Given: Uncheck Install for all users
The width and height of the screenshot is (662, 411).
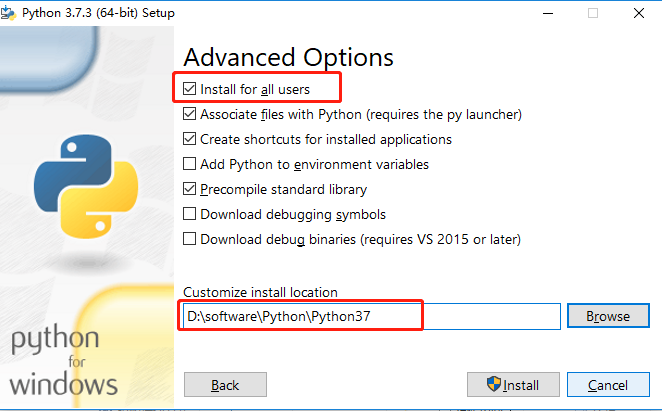Looking at the screenshot, I should pyautogui.click(x=190, y=89).
